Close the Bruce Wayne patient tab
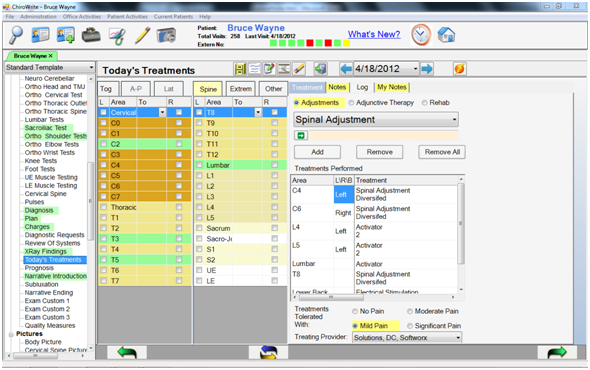The width and height of the screenshot is (590, 370). point(50,56)
